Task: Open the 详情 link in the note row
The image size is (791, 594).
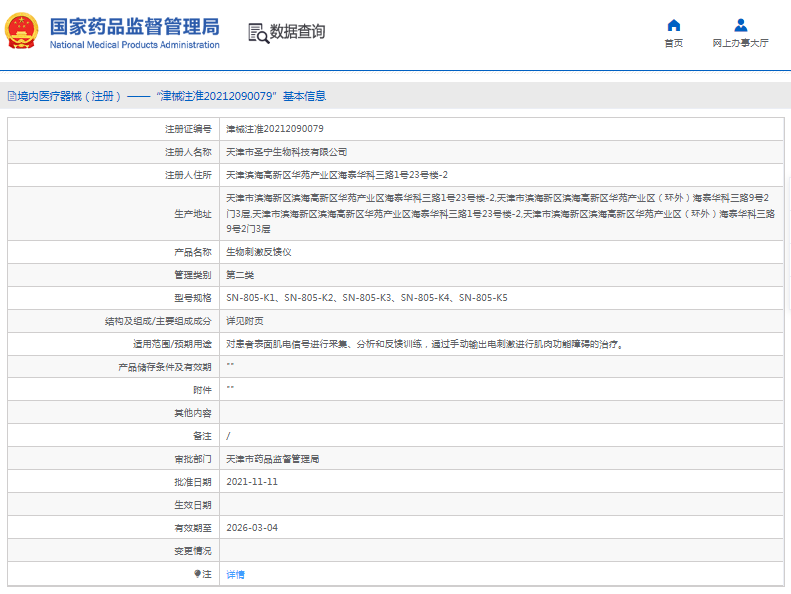Action: click(235, 574)
